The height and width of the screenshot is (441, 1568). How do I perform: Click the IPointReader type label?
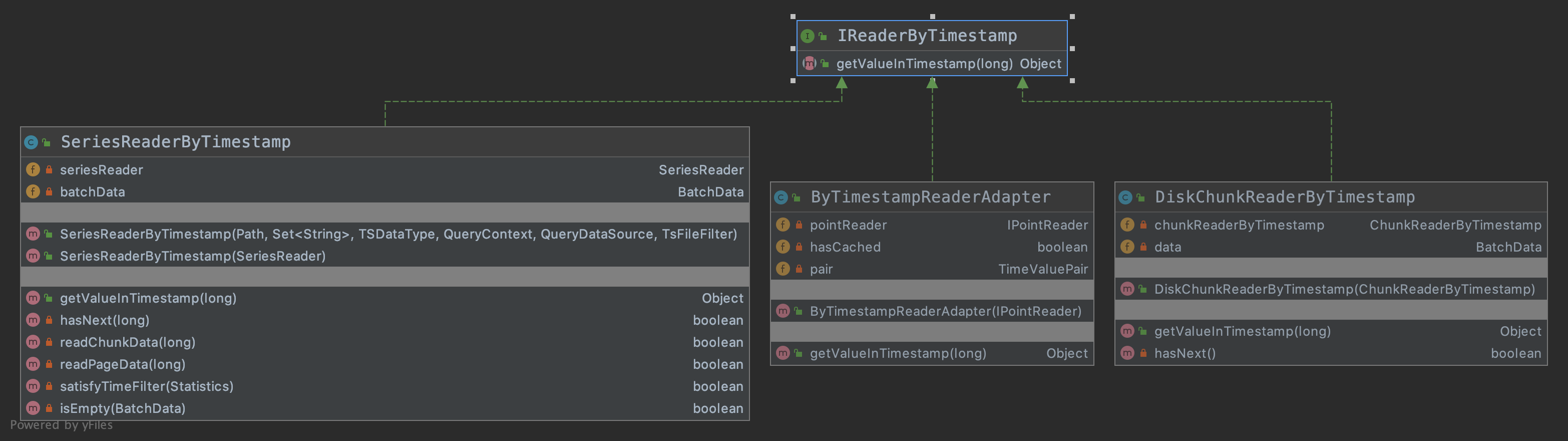(1047, 225)
